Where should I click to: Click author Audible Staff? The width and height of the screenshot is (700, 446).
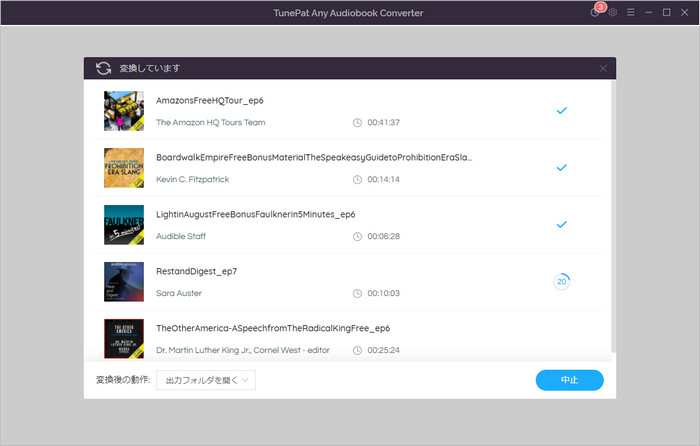point(181,236)
